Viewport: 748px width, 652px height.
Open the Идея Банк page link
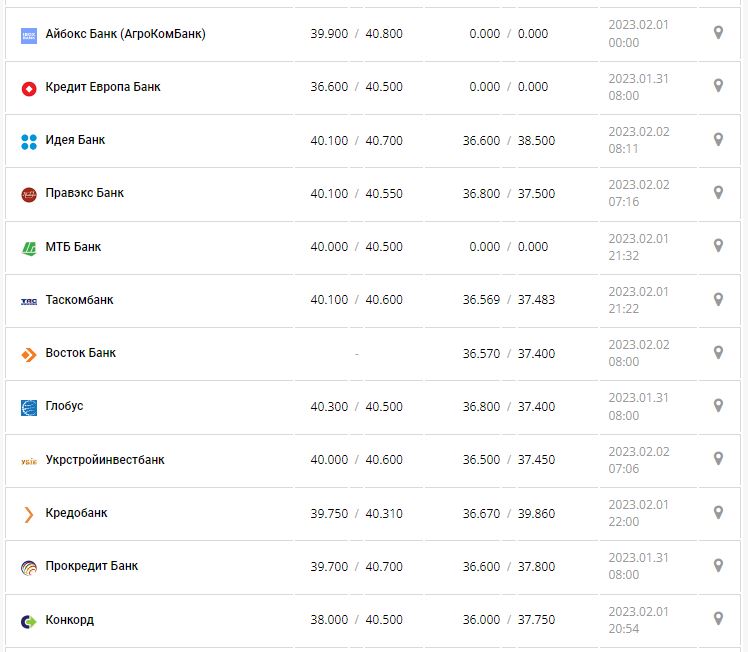click(75, 140)
